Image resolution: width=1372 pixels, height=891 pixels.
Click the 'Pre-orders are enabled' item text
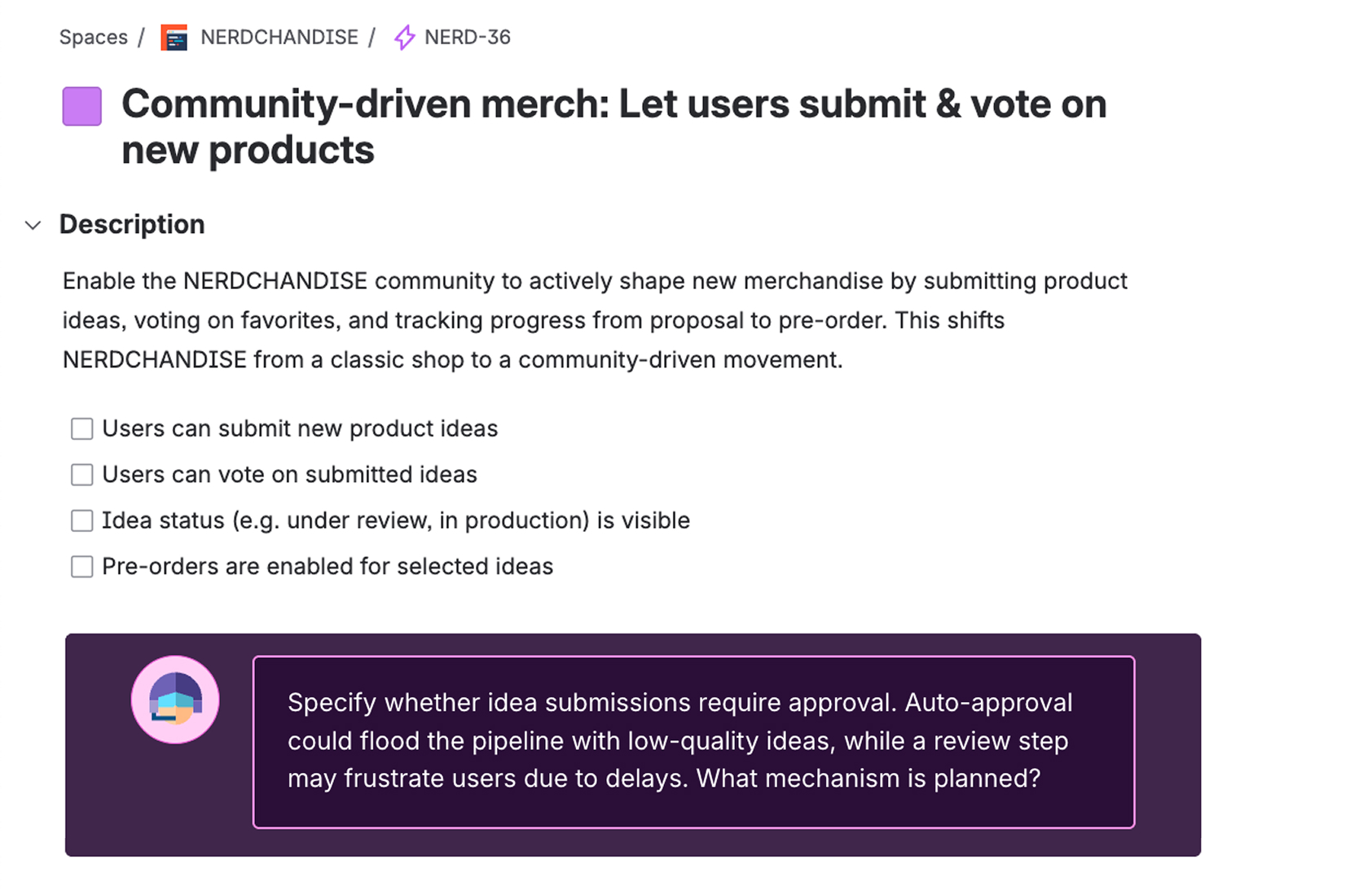click(327, 567)
